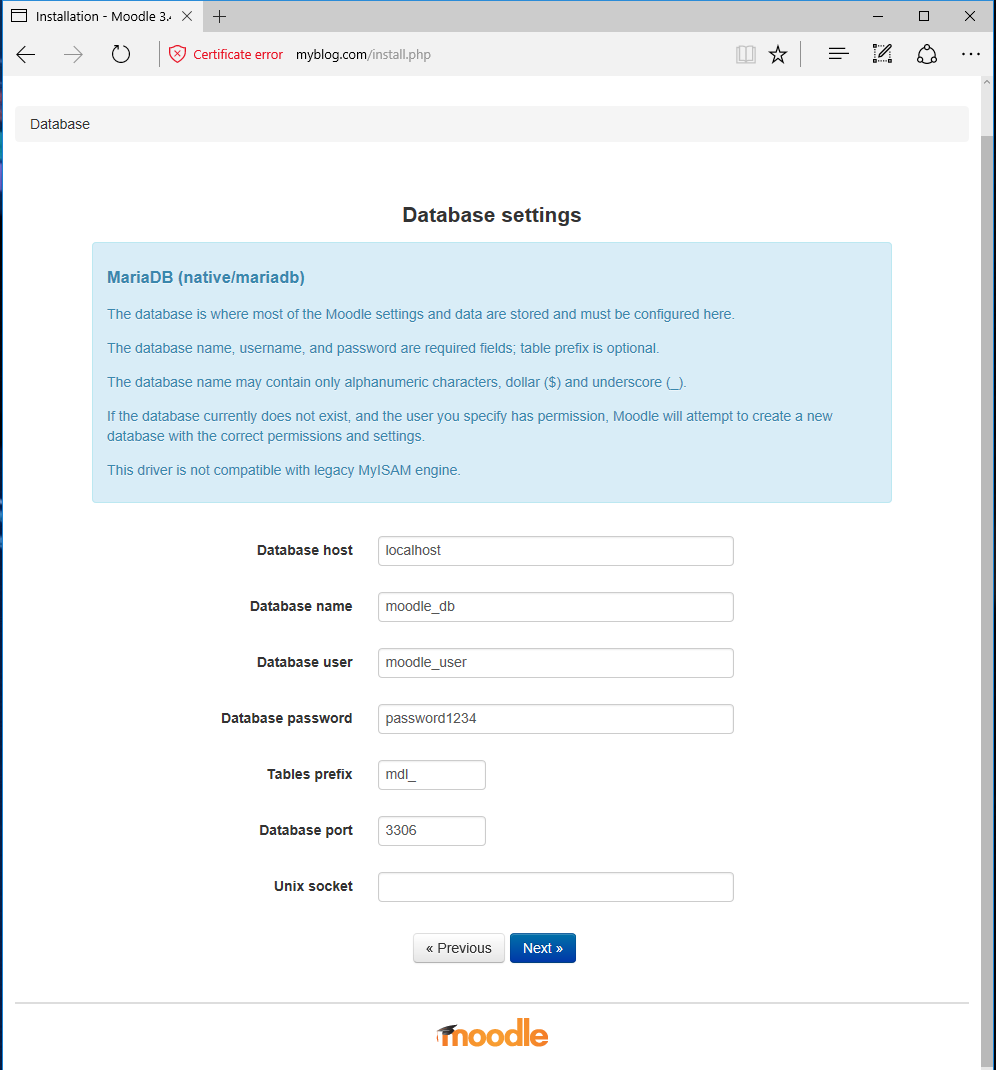Click the browser forward arrow

pyautogui.click(x=73, y=55)
